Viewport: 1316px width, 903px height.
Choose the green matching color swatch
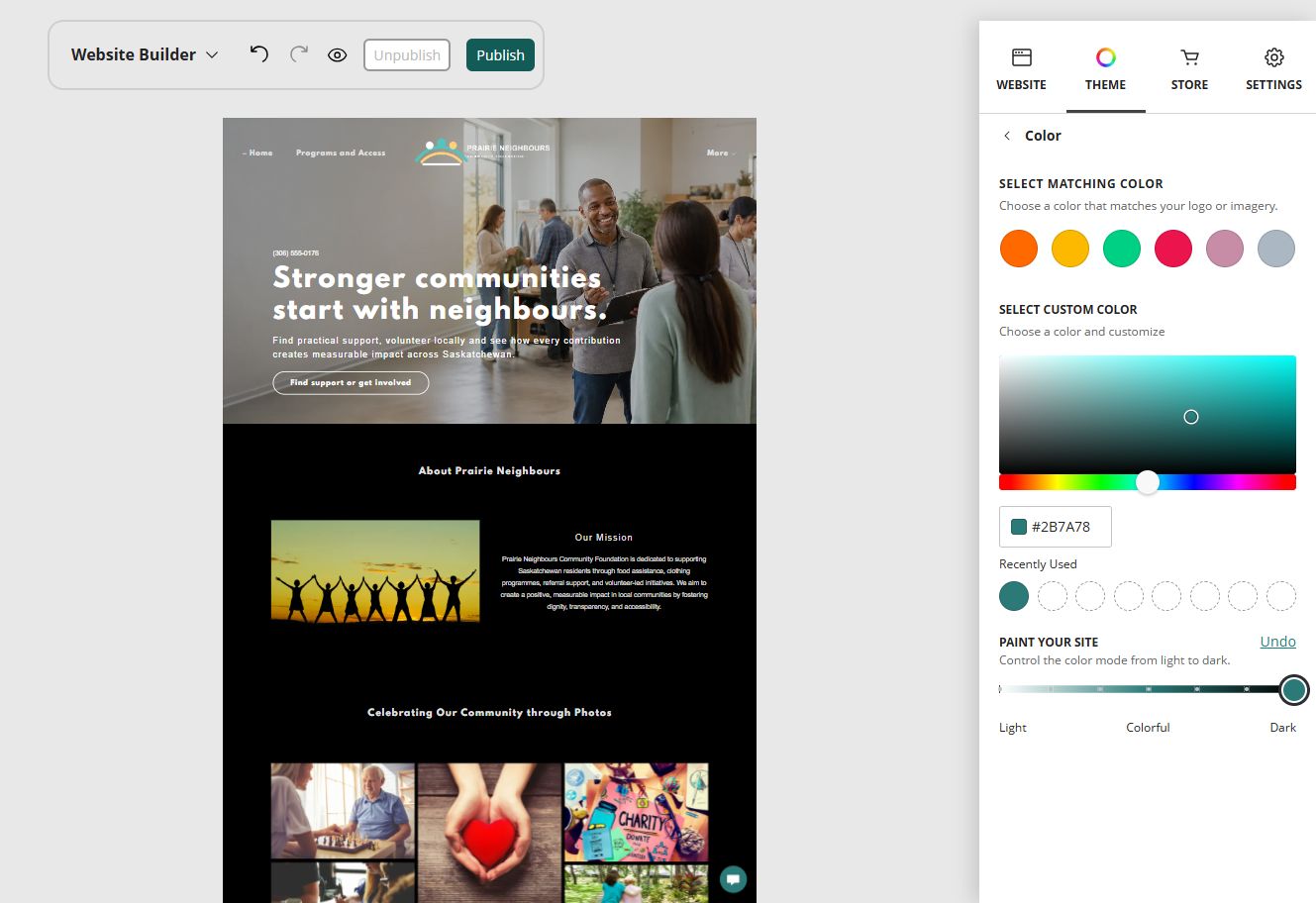tap(1122, 249)
